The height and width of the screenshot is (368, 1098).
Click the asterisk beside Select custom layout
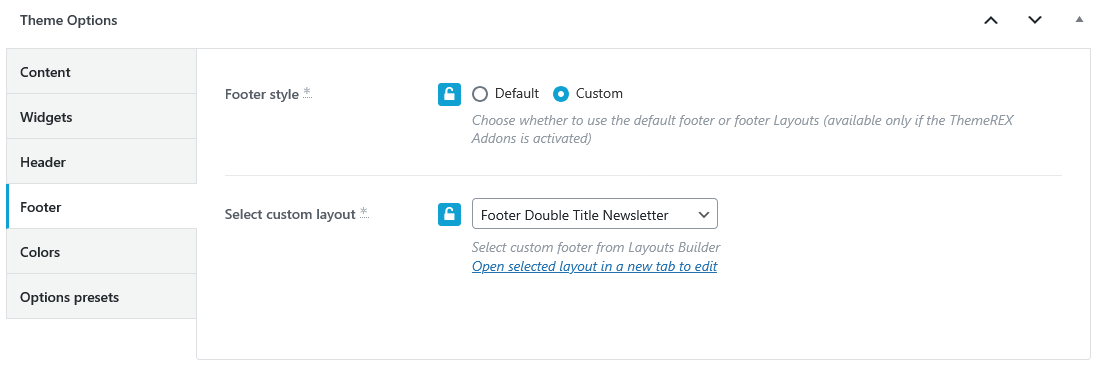[x=364, y=213]
